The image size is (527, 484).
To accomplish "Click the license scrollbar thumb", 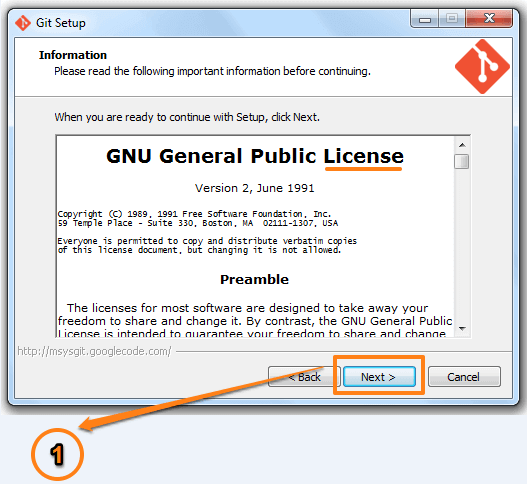I will 461,161.
